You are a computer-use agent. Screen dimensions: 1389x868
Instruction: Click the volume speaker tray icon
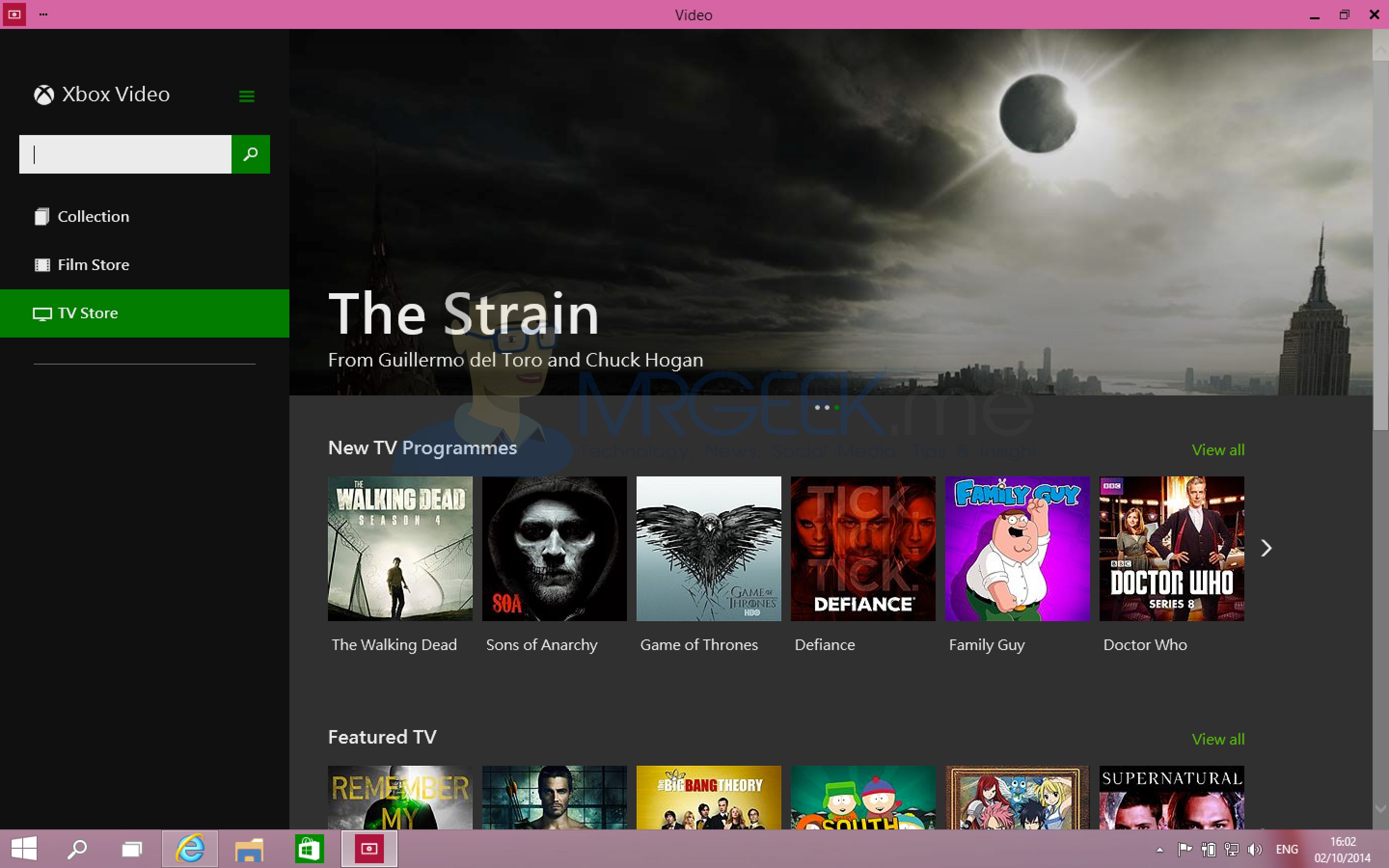[1255, 849]
